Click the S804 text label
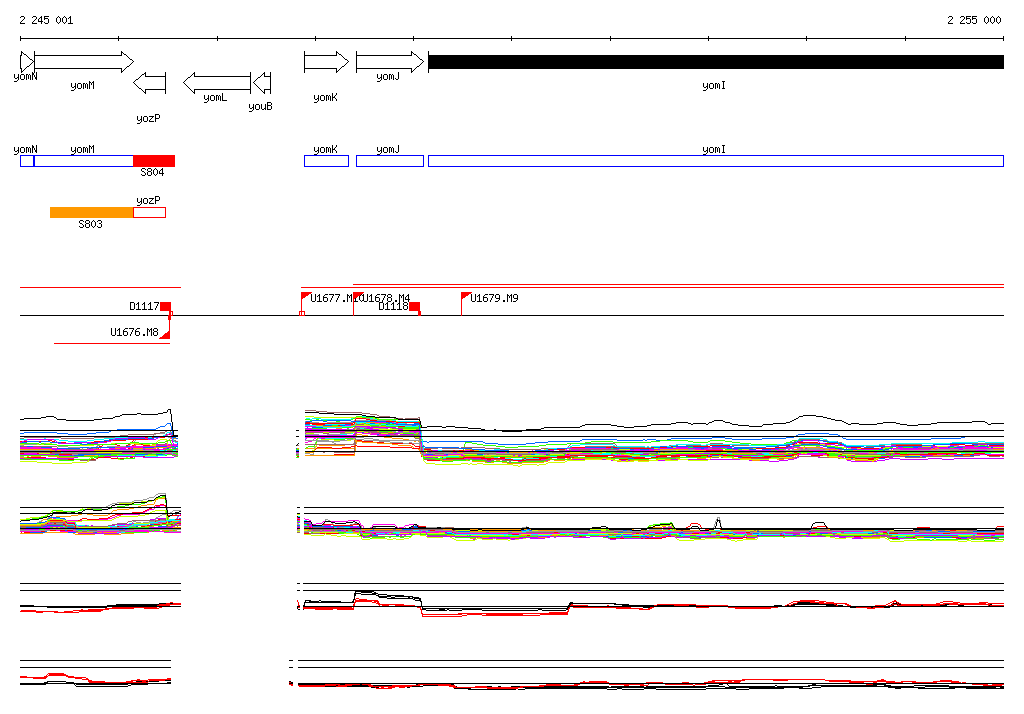This screenshot has height=714, width=1024. tap(152, 172)
